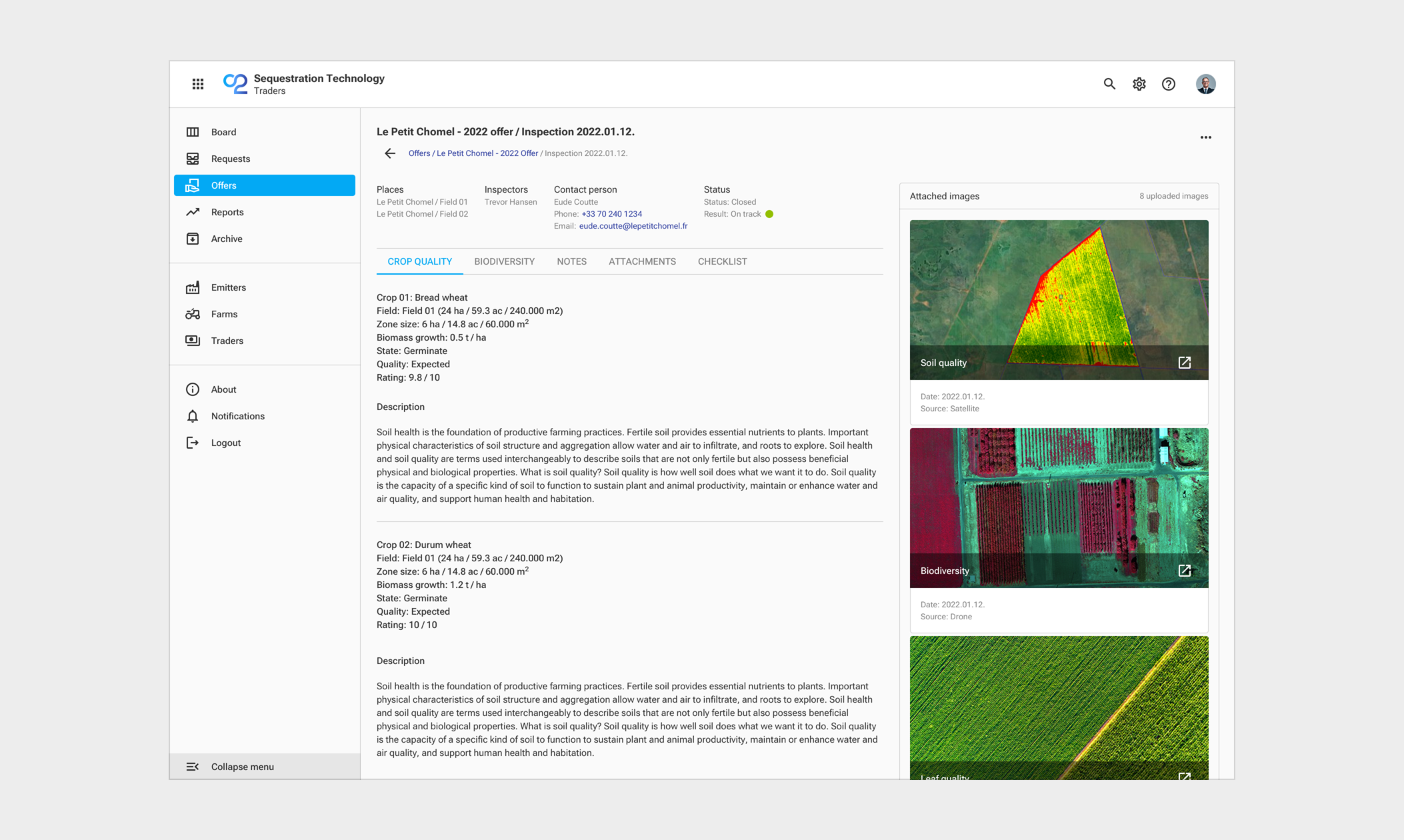Viewport: 1404px width, 840px height.
Task: Click the Emitters factory icon
Action: coord(193,287)
